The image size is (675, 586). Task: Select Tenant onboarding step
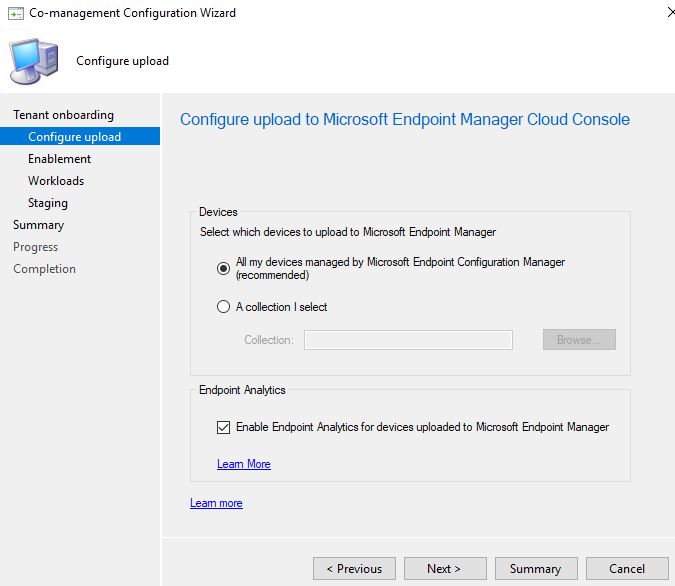[63, 115]
